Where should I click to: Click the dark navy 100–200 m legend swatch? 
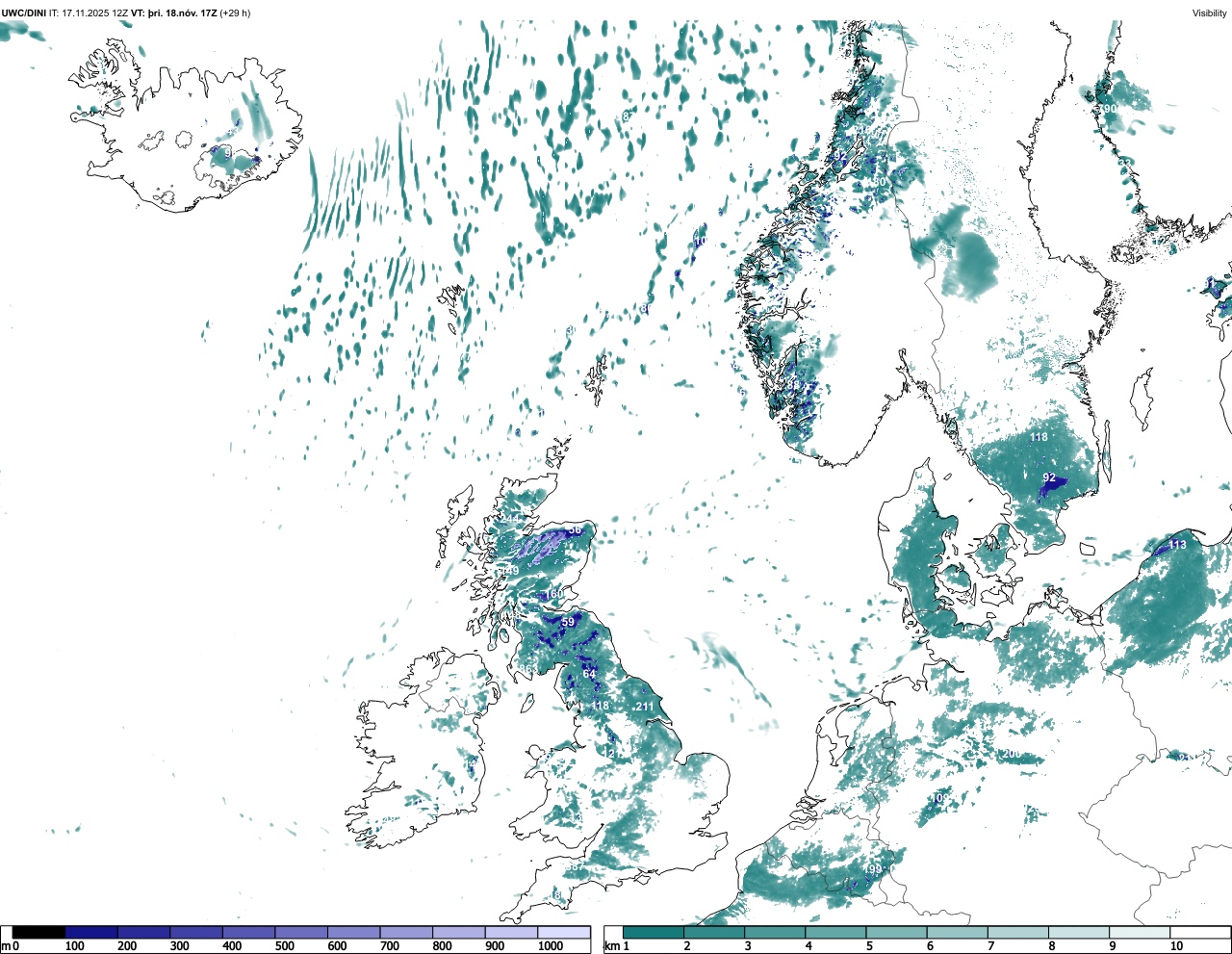[x=91, y=933]
